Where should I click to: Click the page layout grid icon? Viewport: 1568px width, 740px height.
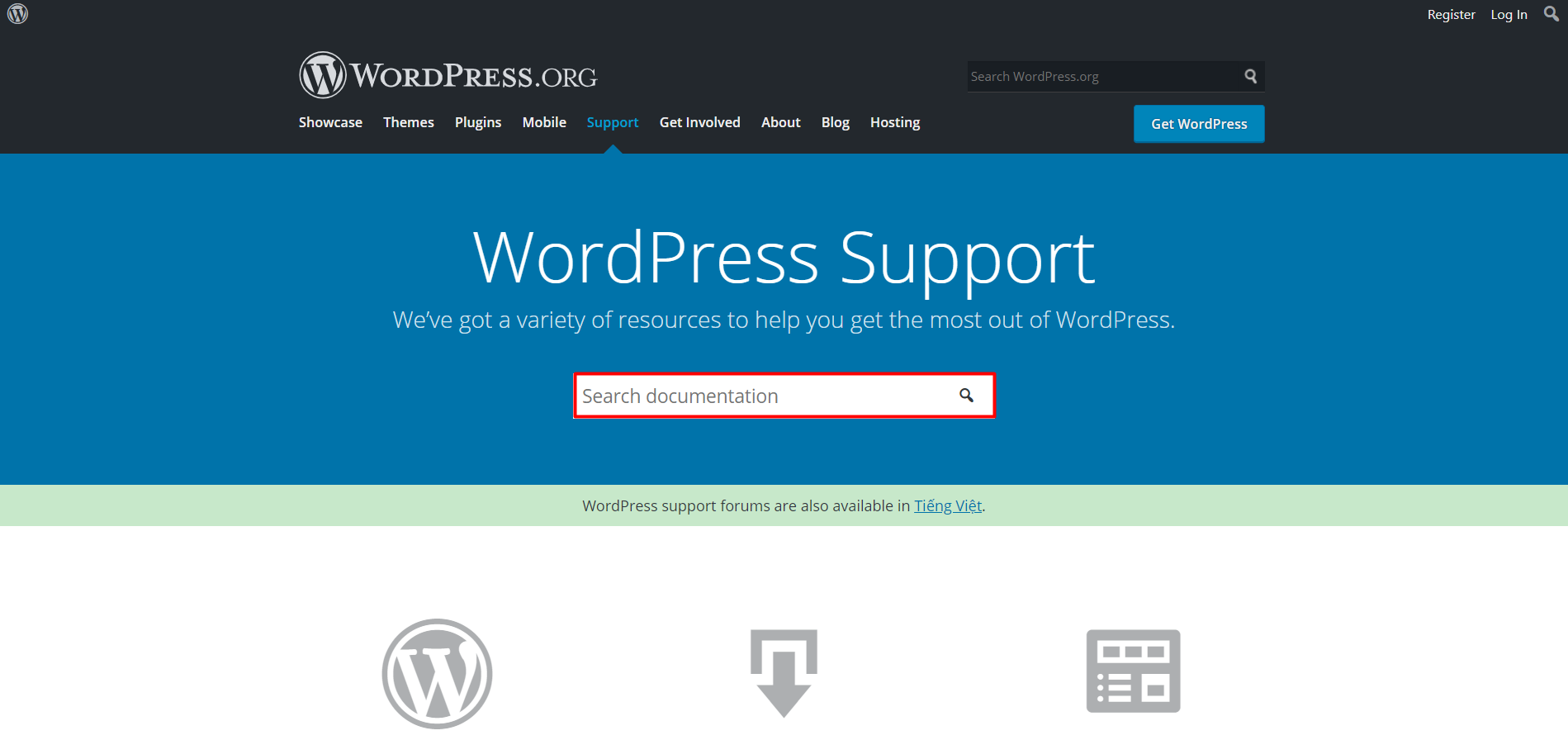point(1133,671)
